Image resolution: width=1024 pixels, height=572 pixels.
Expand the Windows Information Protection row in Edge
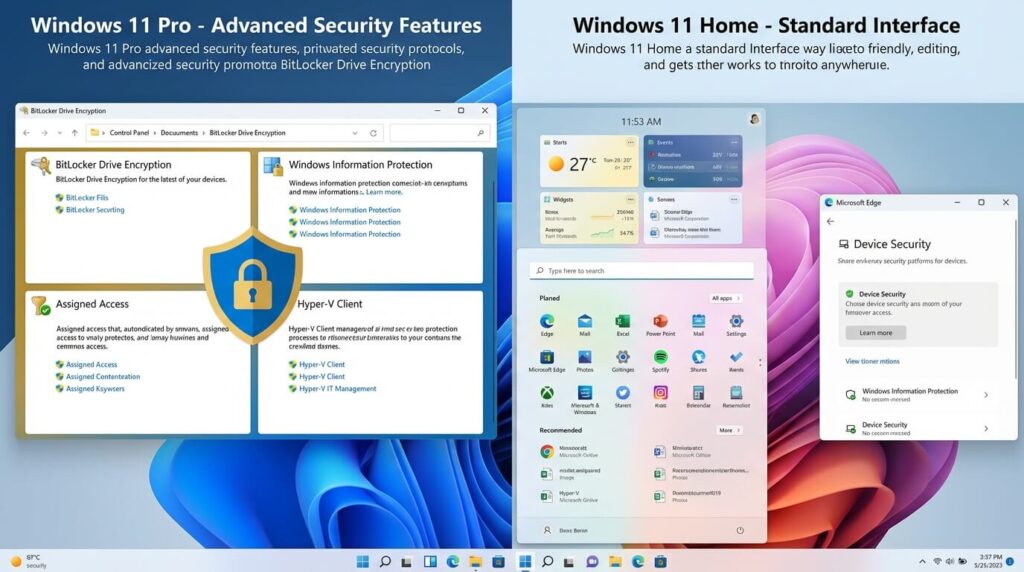tap(916, 394)
